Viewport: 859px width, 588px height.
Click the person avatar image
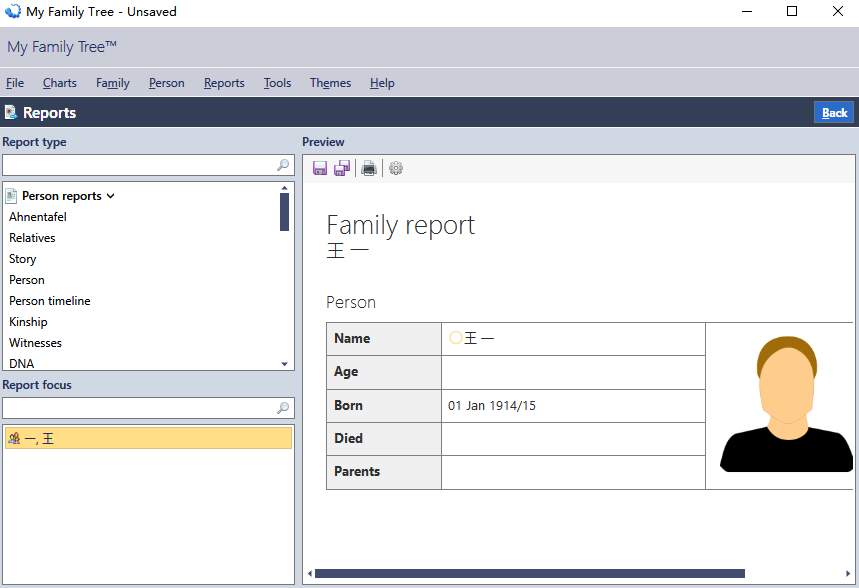pos(787,404)
